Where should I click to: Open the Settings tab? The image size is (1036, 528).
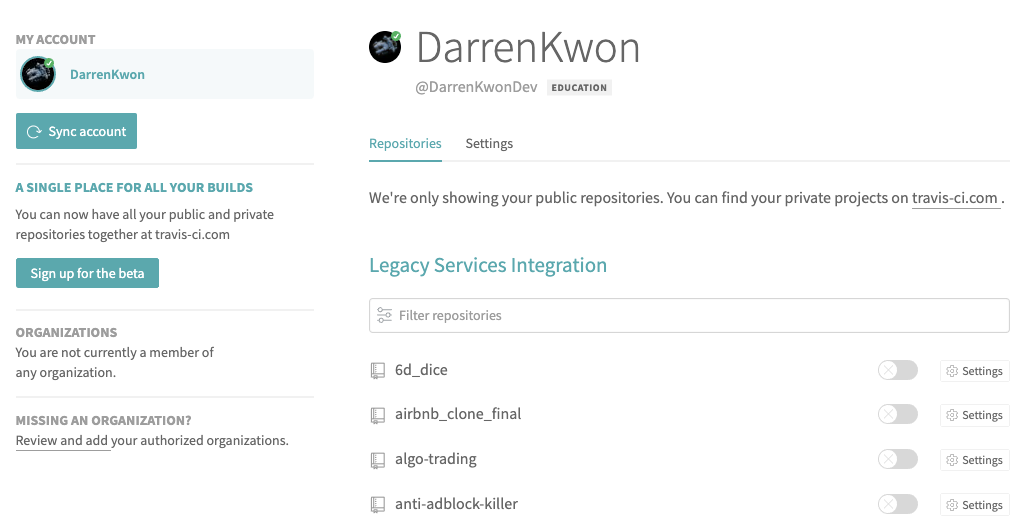coord(489,143)
